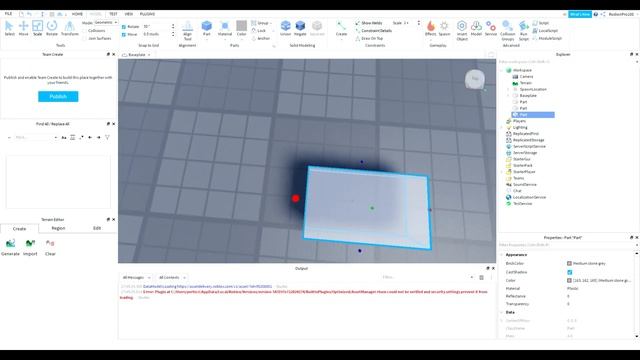Switch to the HOME ribbon tab
The image size is (640, 360).
[77, 14]
